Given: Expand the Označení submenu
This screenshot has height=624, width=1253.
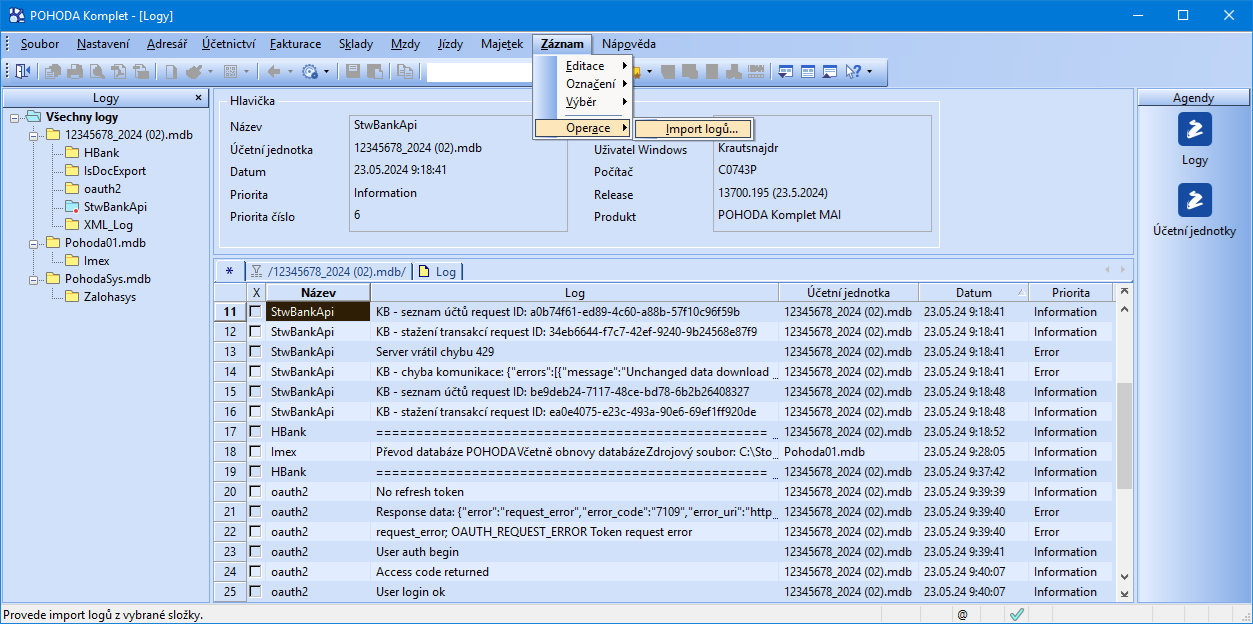Looking at the screenshot, I should pos(583,83).
